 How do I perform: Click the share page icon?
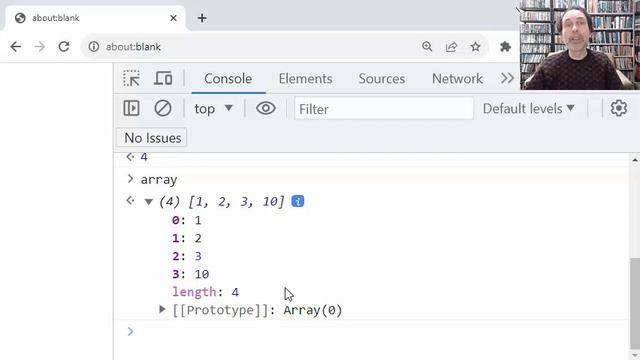451,47
